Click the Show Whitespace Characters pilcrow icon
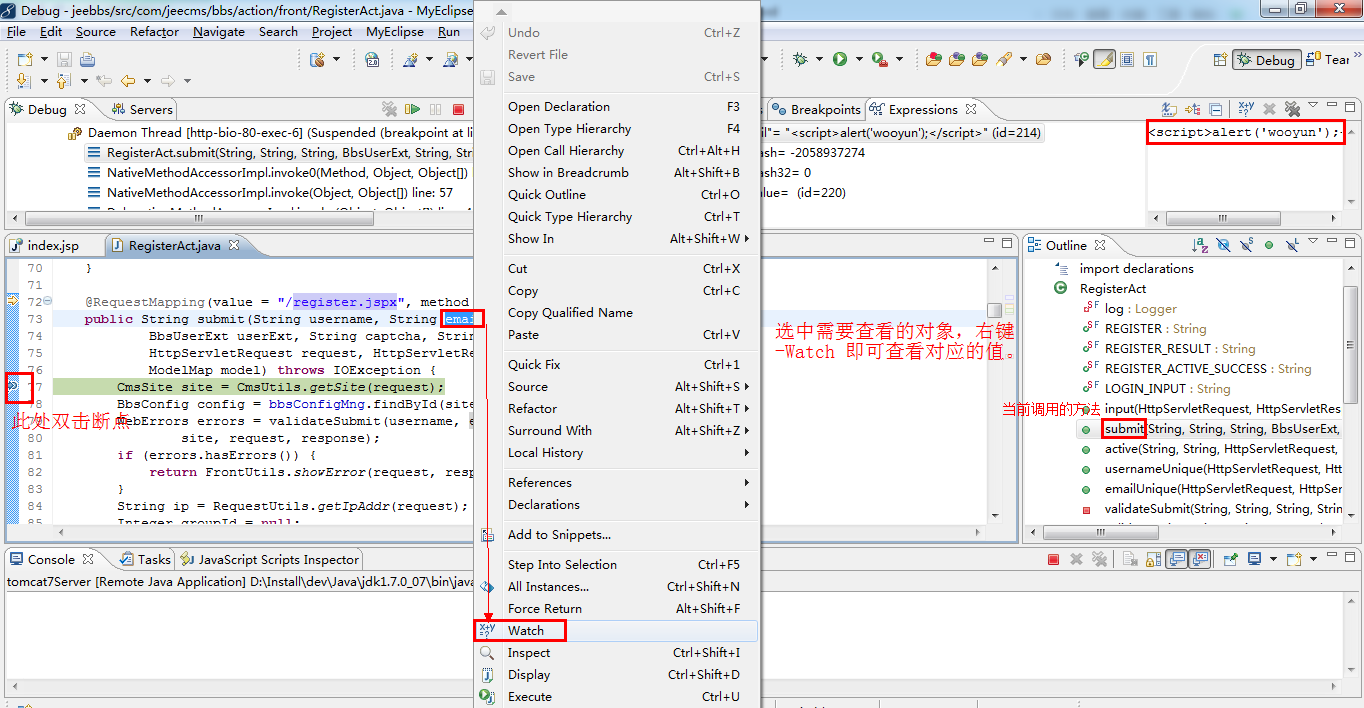The width and height of the screenshot is (1364, 708). point(1150,60)
